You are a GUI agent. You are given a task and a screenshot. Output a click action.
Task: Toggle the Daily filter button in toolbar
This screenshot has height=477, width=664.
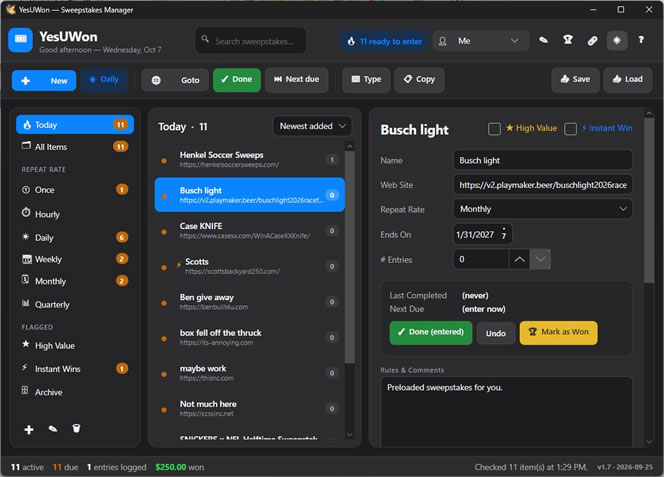pyautogui.click(x=104, y=80)
